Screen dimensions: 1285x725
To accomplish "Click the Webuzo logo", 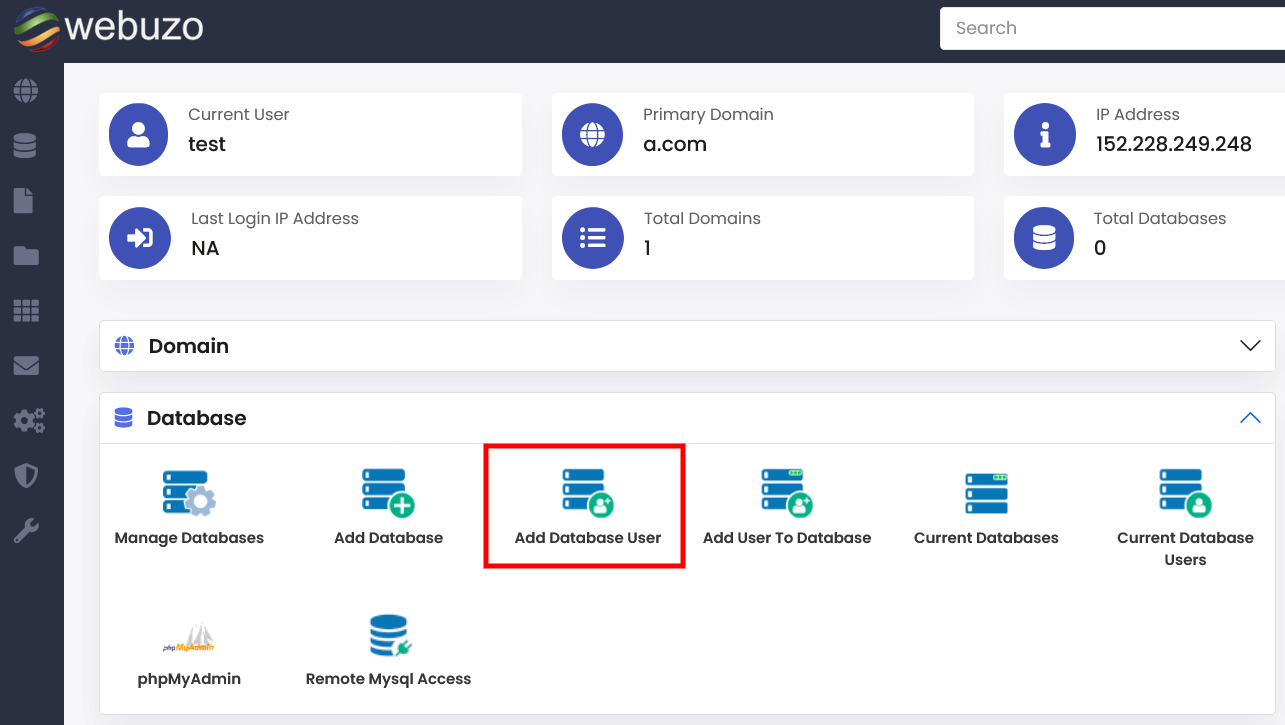I will [108, 28].
